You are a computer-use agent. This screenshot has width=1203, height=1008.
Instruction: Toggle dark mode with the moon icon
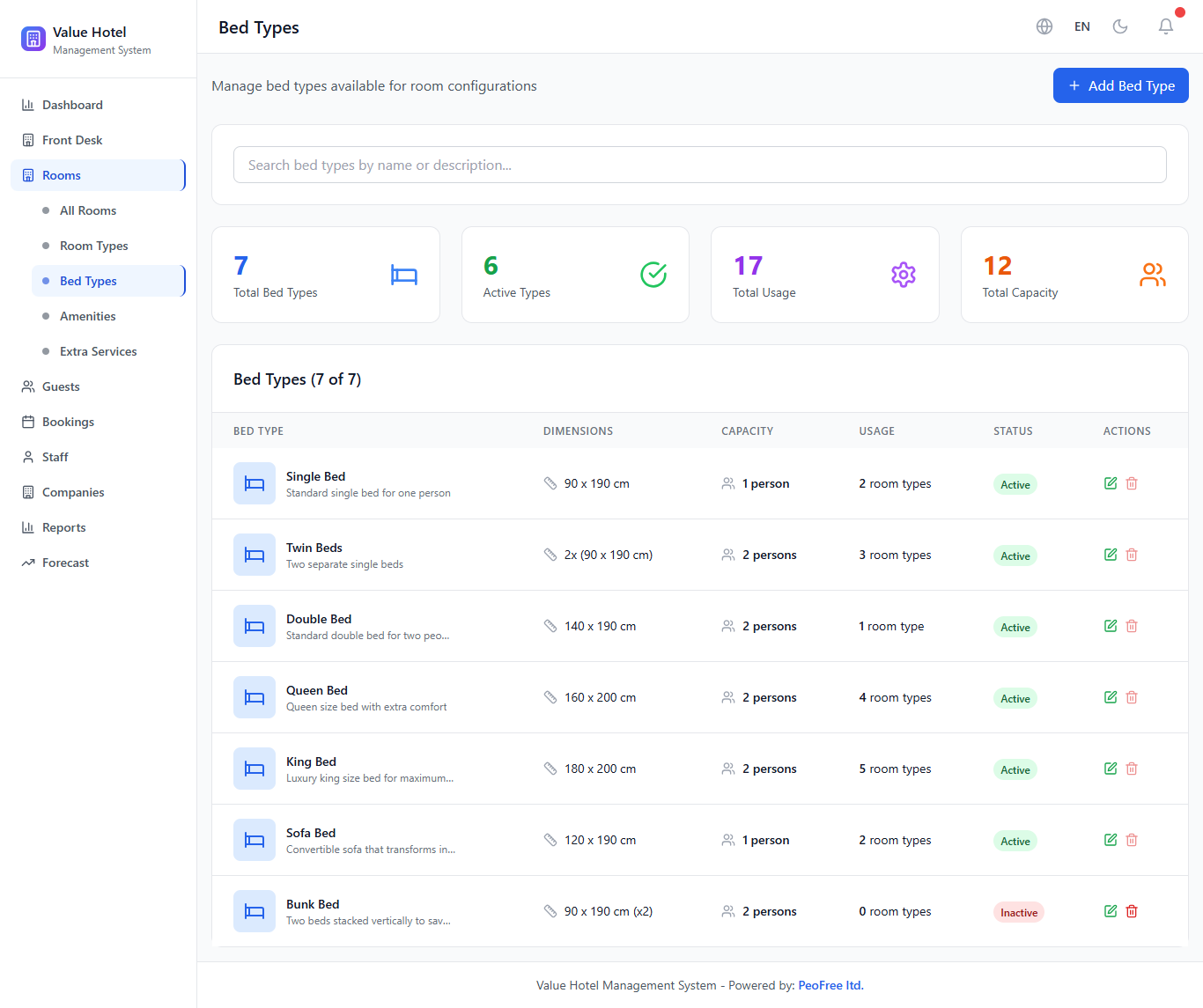pyautogui.click(x=1120, y=26)
